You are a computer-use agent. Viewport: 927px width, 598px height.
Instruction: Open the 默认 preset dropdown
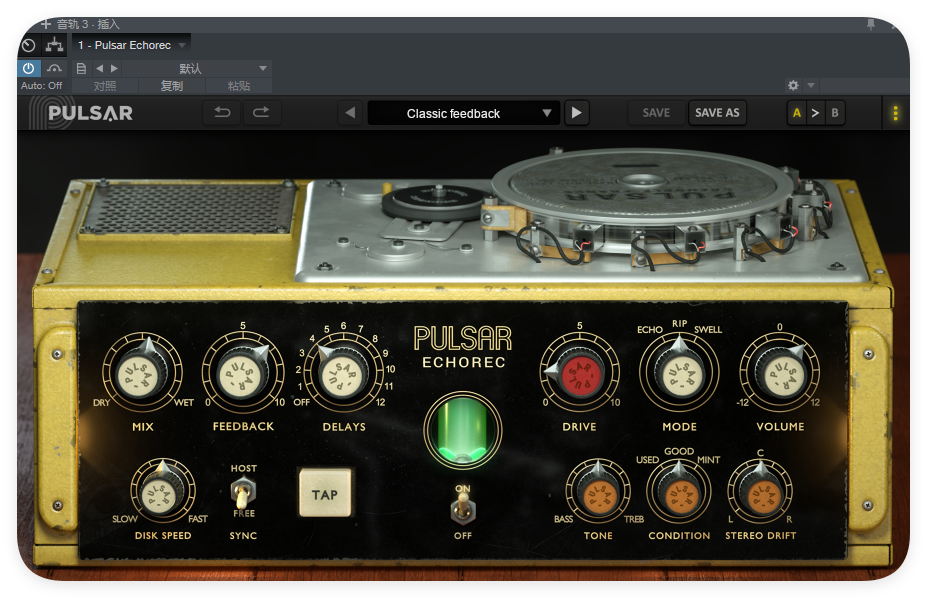(x=196, y=68)
